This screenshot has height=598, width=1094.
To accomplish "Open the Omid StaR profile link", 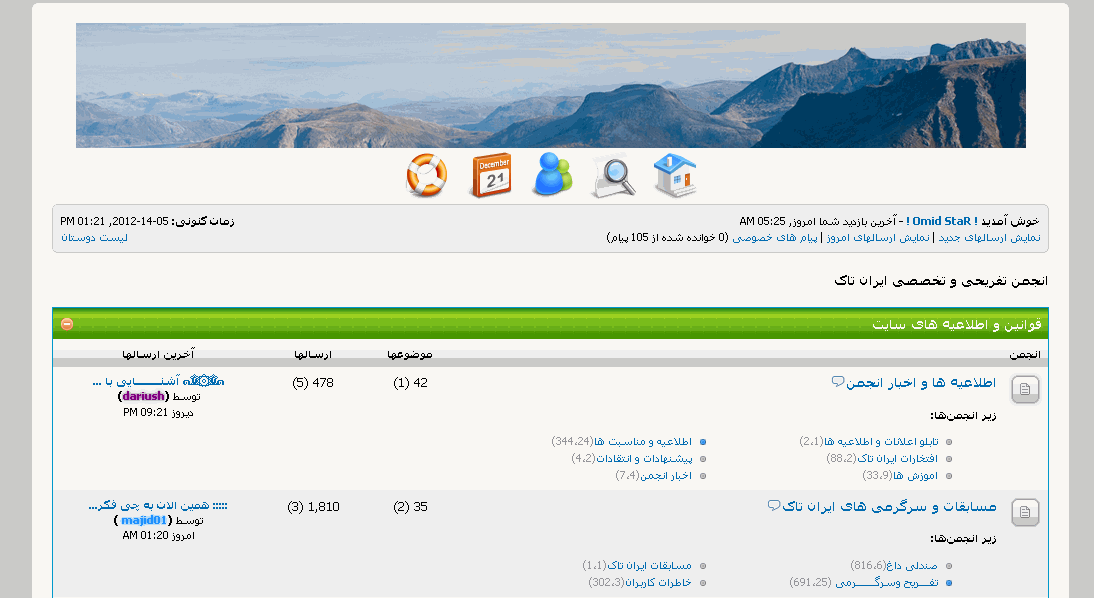I will pos(941,221).
